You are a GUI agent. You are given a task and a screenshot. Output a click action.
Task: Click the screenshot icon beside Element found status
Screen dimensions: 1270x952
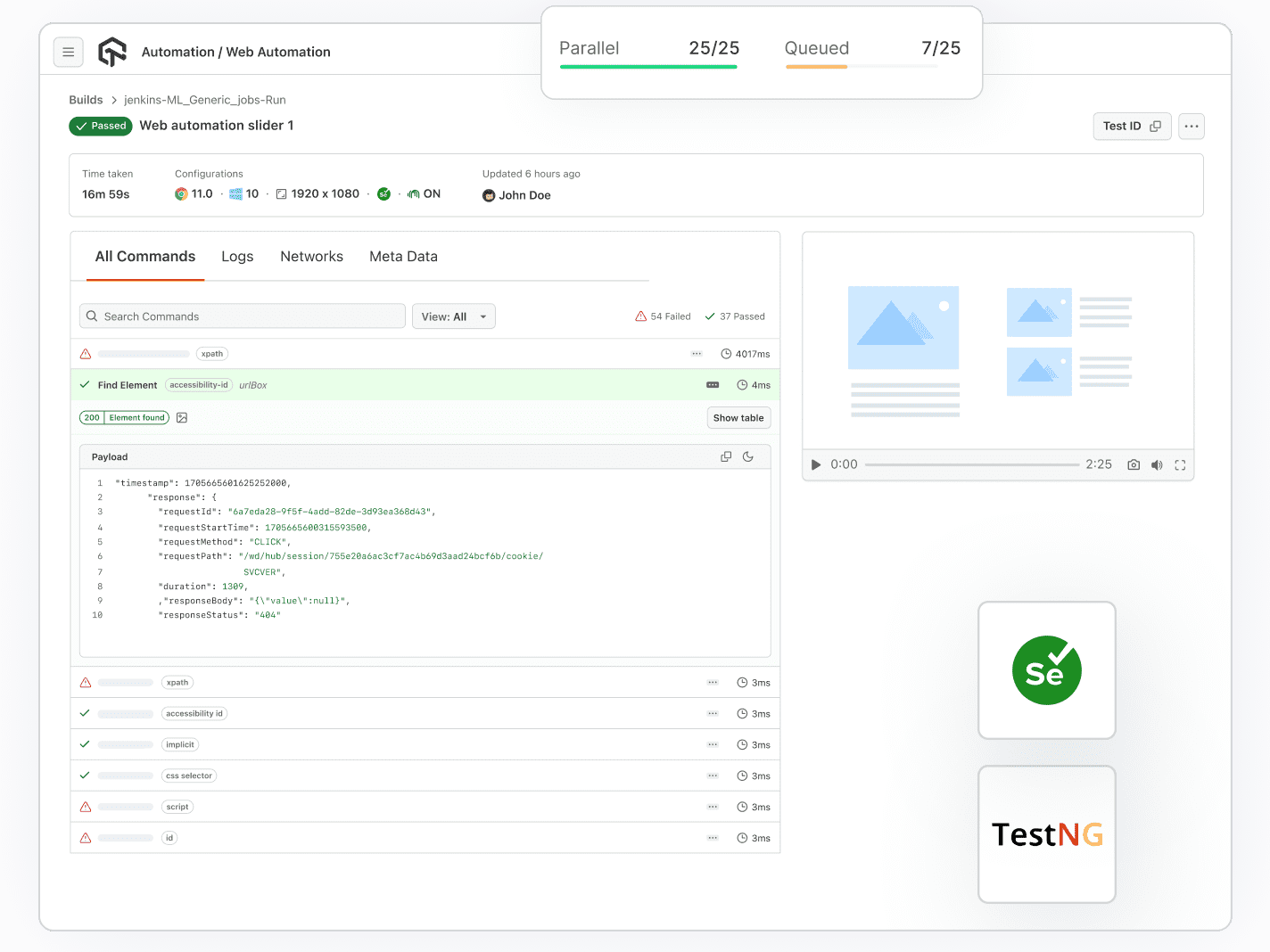tap(182, 417)
